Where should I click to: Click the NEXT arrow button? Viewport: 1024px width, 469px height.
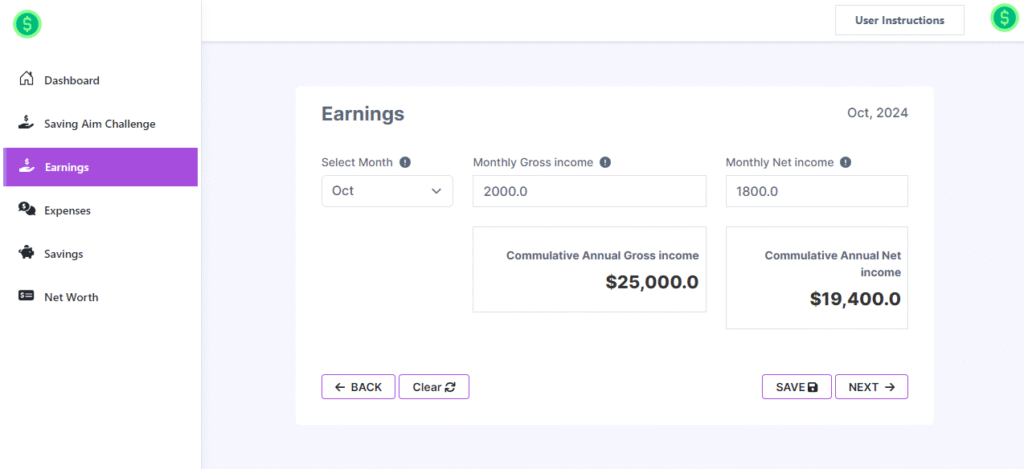click(x=871, y=387)
